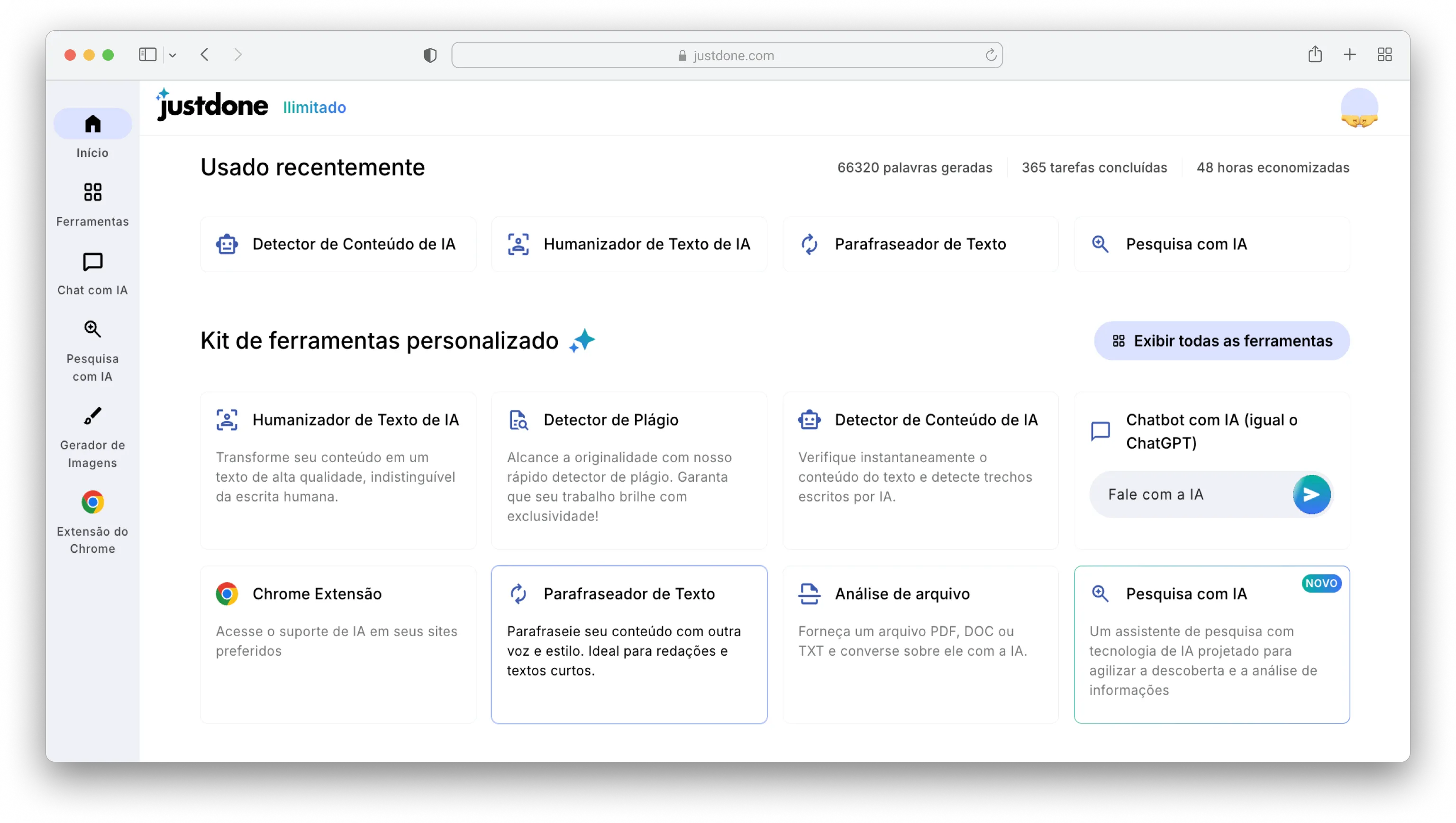The height and width of the screenshot is (823, 1456).
Task: Click the Início home icon
Action: 92,123
